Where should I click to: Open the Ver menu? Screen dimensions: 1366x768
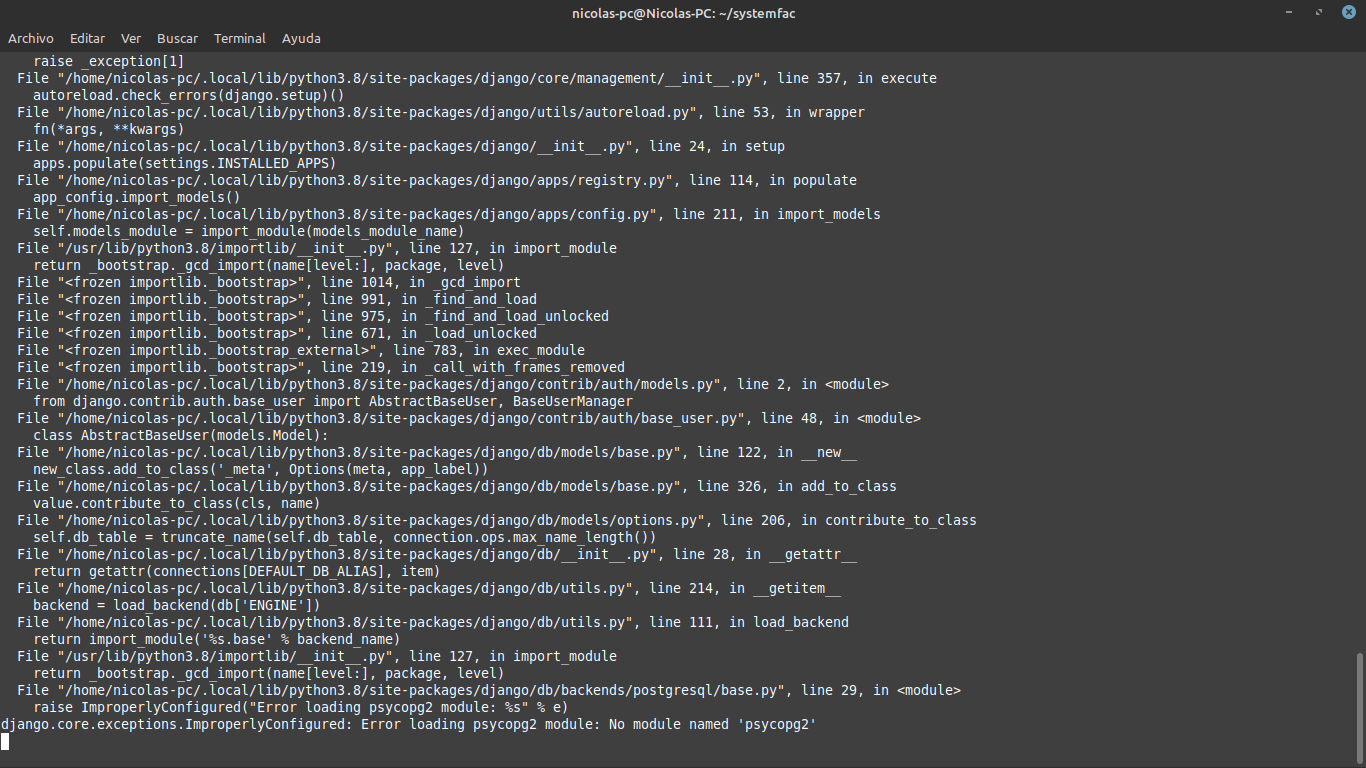[x=131, y=38]
